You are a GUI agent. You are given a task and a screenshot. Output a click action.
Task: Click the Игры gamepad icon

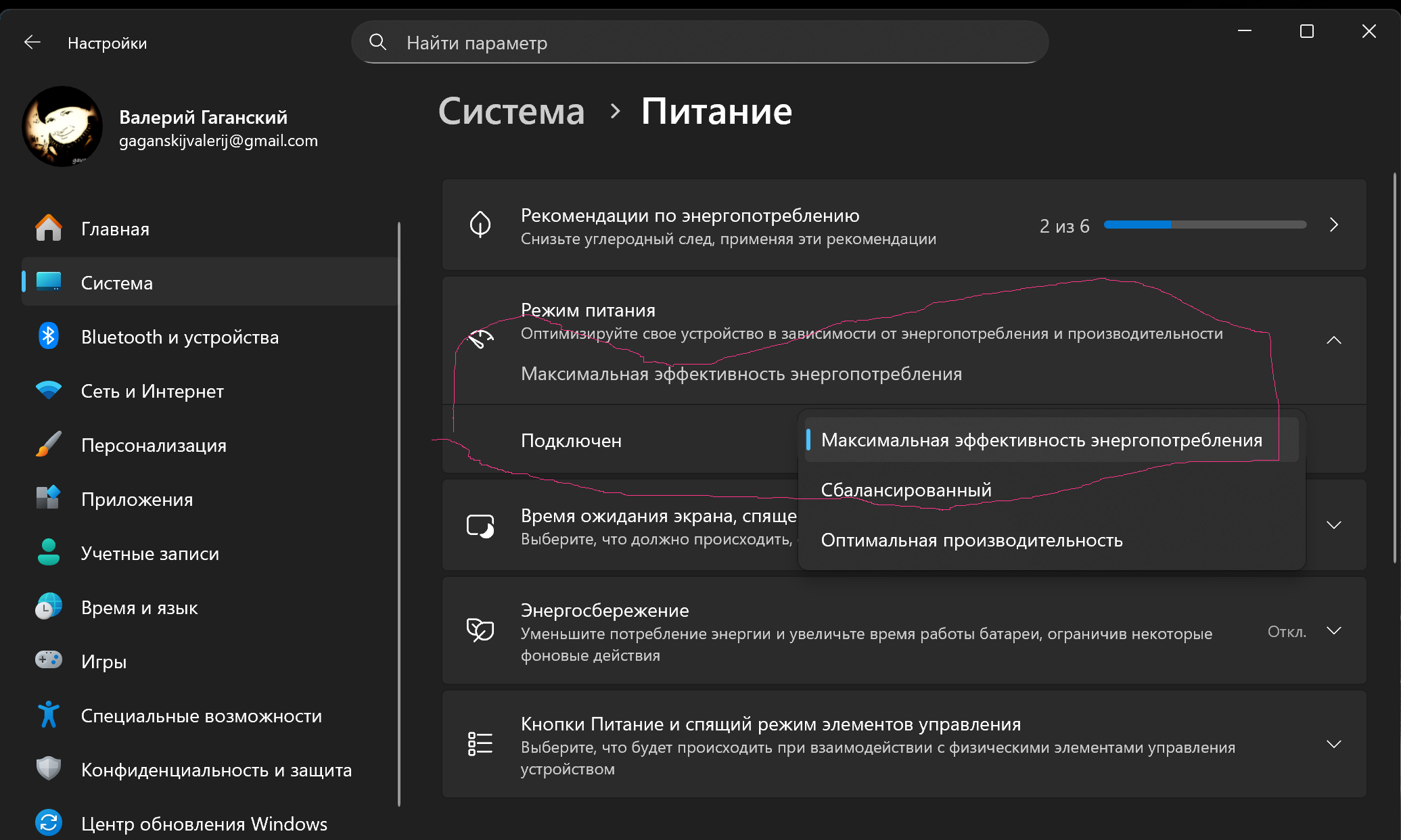pos(48,660)
